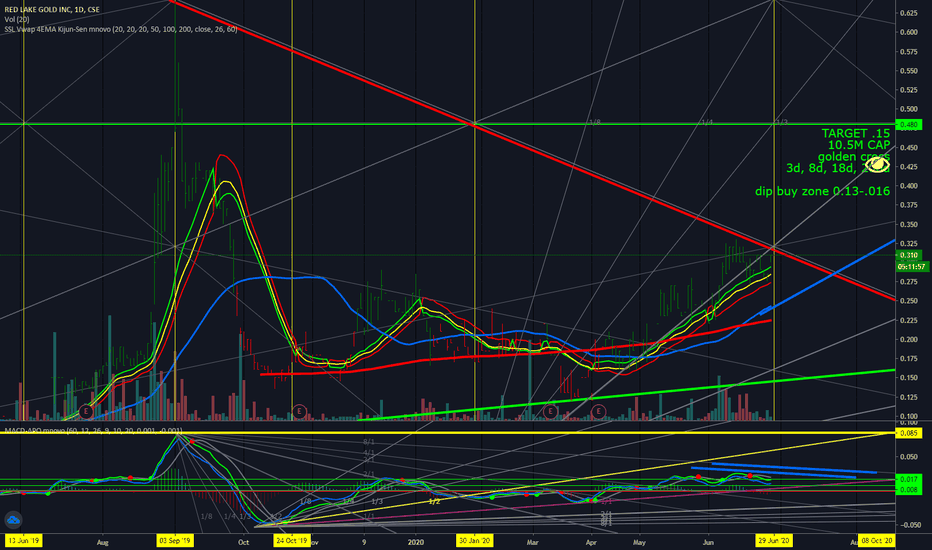The height and width of the screenshot is (550, 932).
Task: Open the earnings E marker above 24 Oct '19
Action: pos(299,411)
